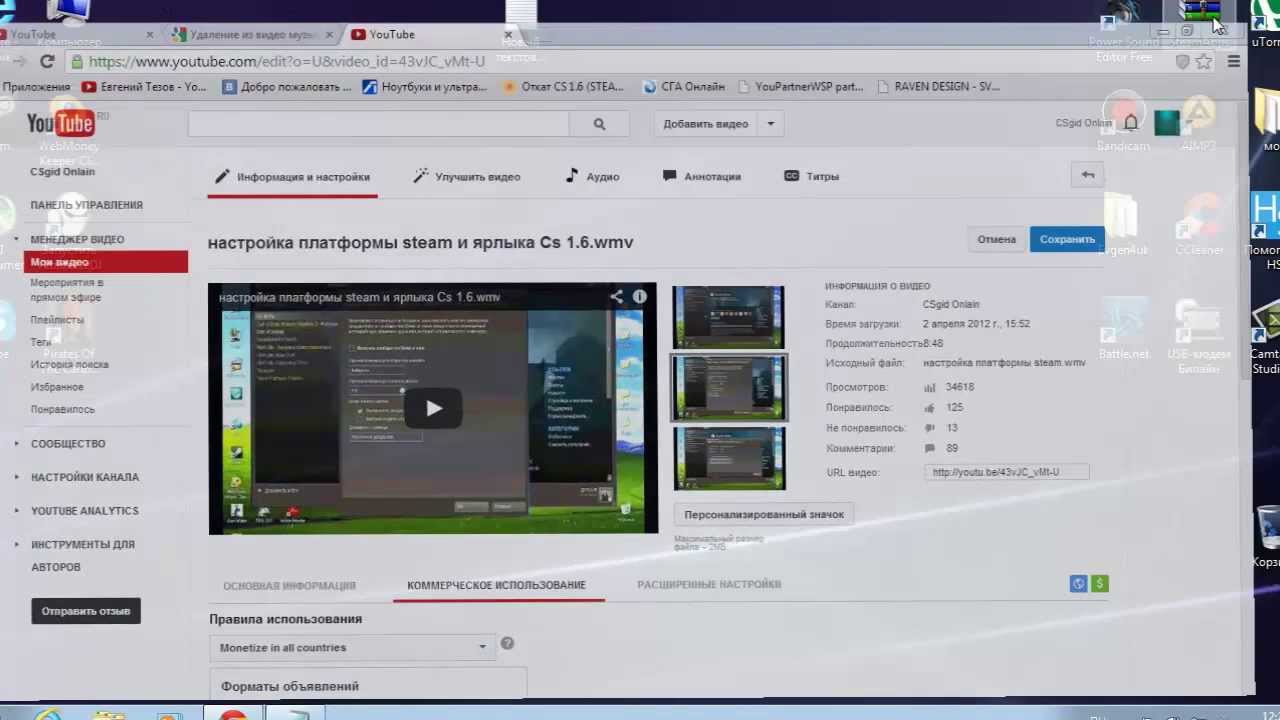Open the Ноутбуки и ультра bookmark
1280x720 pixels.
425,87
